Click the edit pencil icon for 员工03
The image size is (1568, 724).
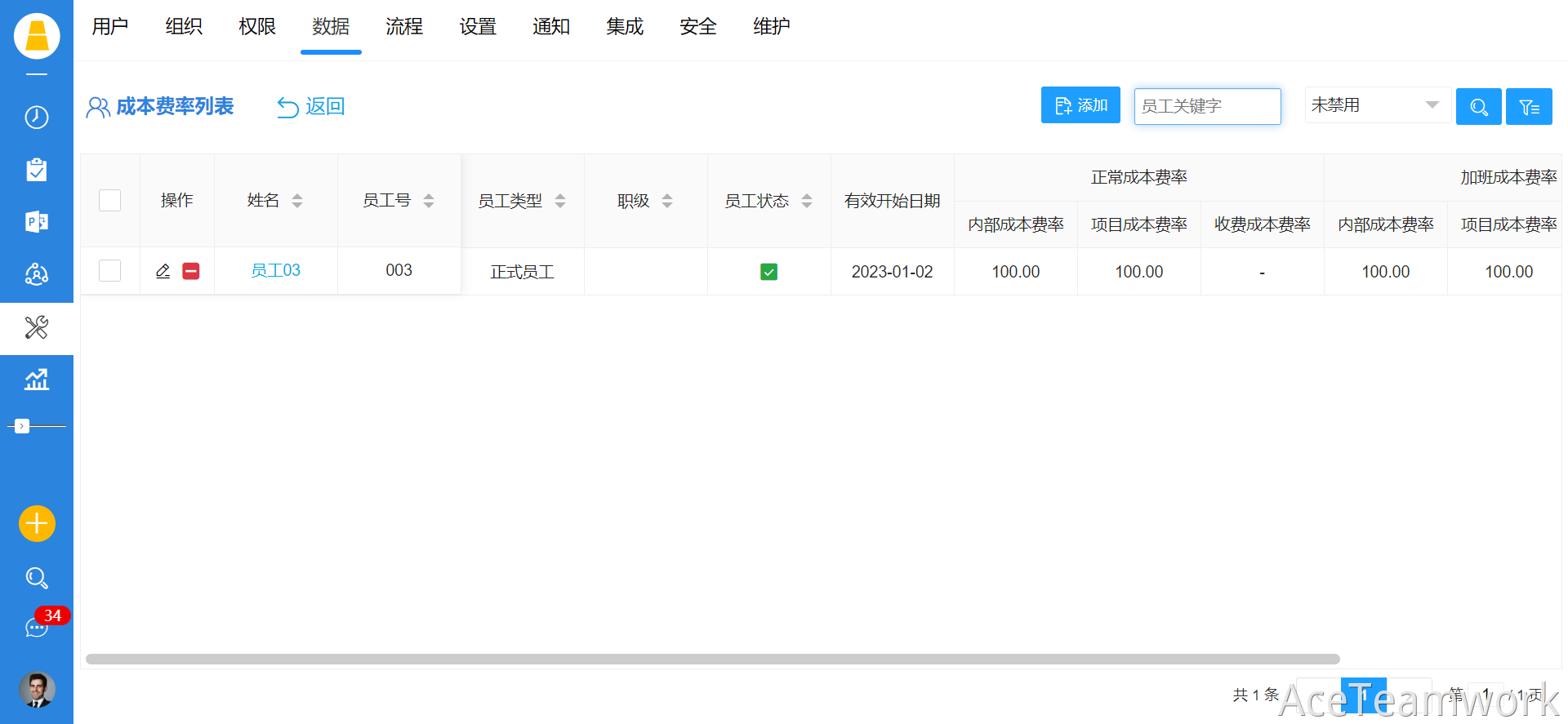point(163,271)
